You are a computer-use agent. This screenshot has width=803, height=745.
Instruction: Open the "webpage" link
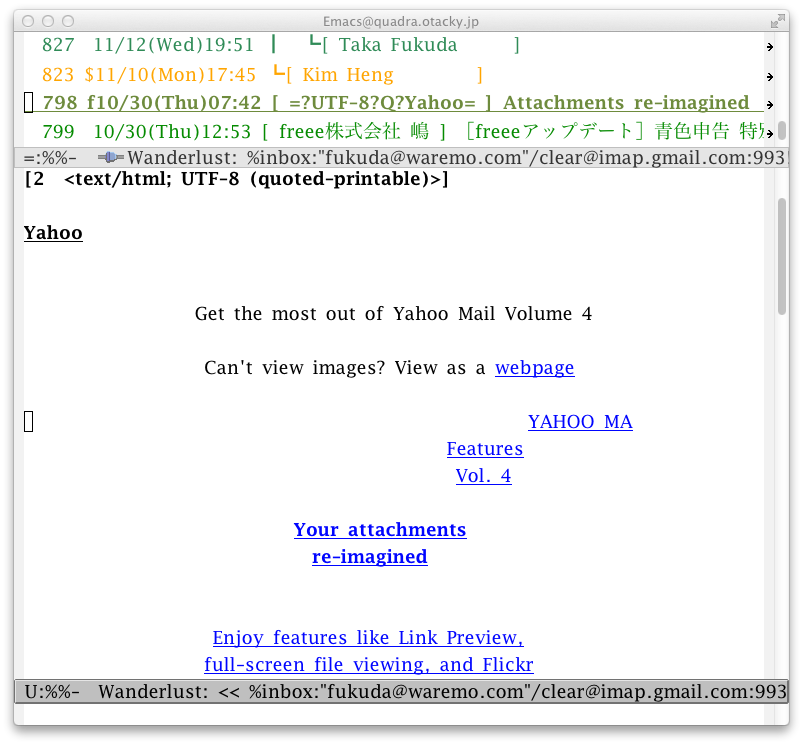click(535, 368)
